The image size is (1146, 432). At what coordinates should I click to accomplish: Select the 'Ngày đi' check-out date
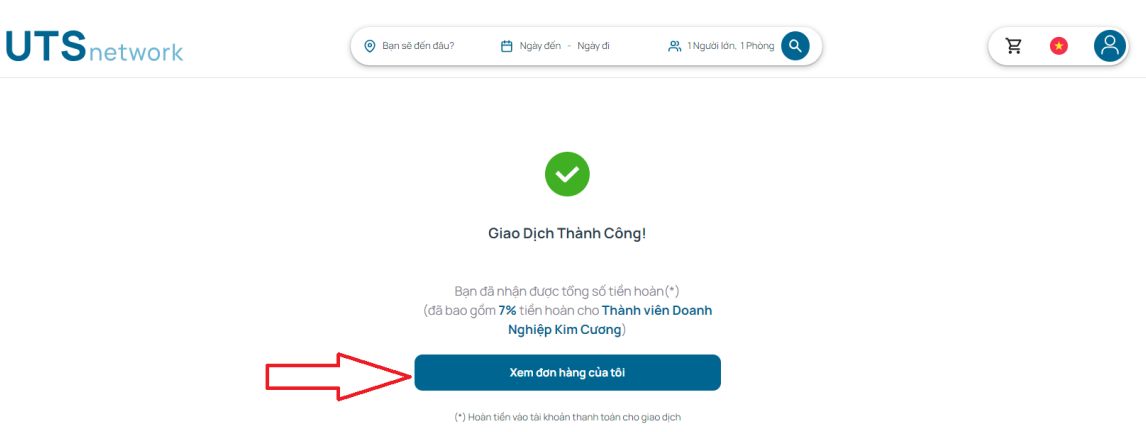(x=593, y=46)
